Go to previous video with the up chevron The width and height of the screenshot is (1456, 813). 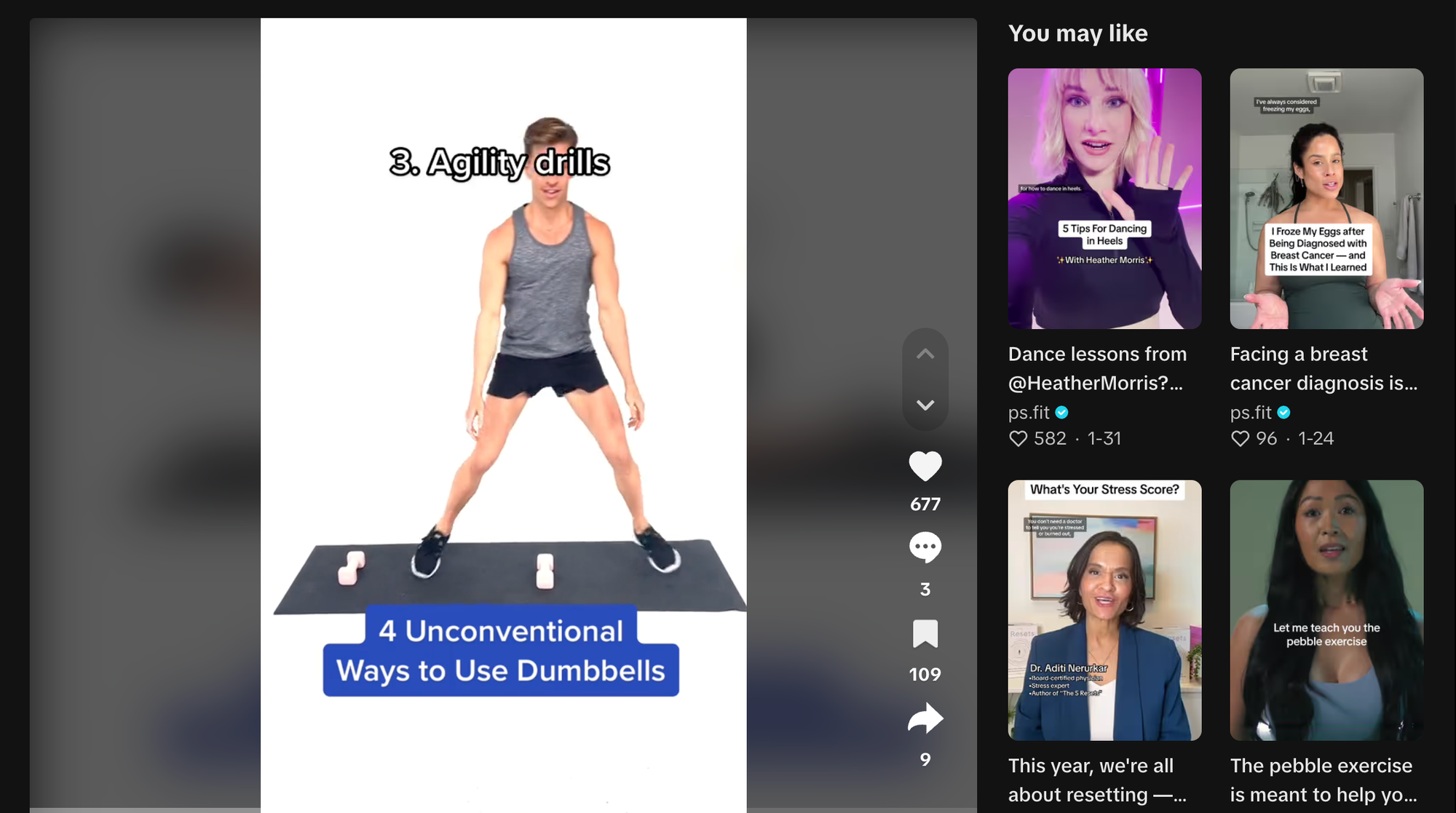(x=925, y=353)
